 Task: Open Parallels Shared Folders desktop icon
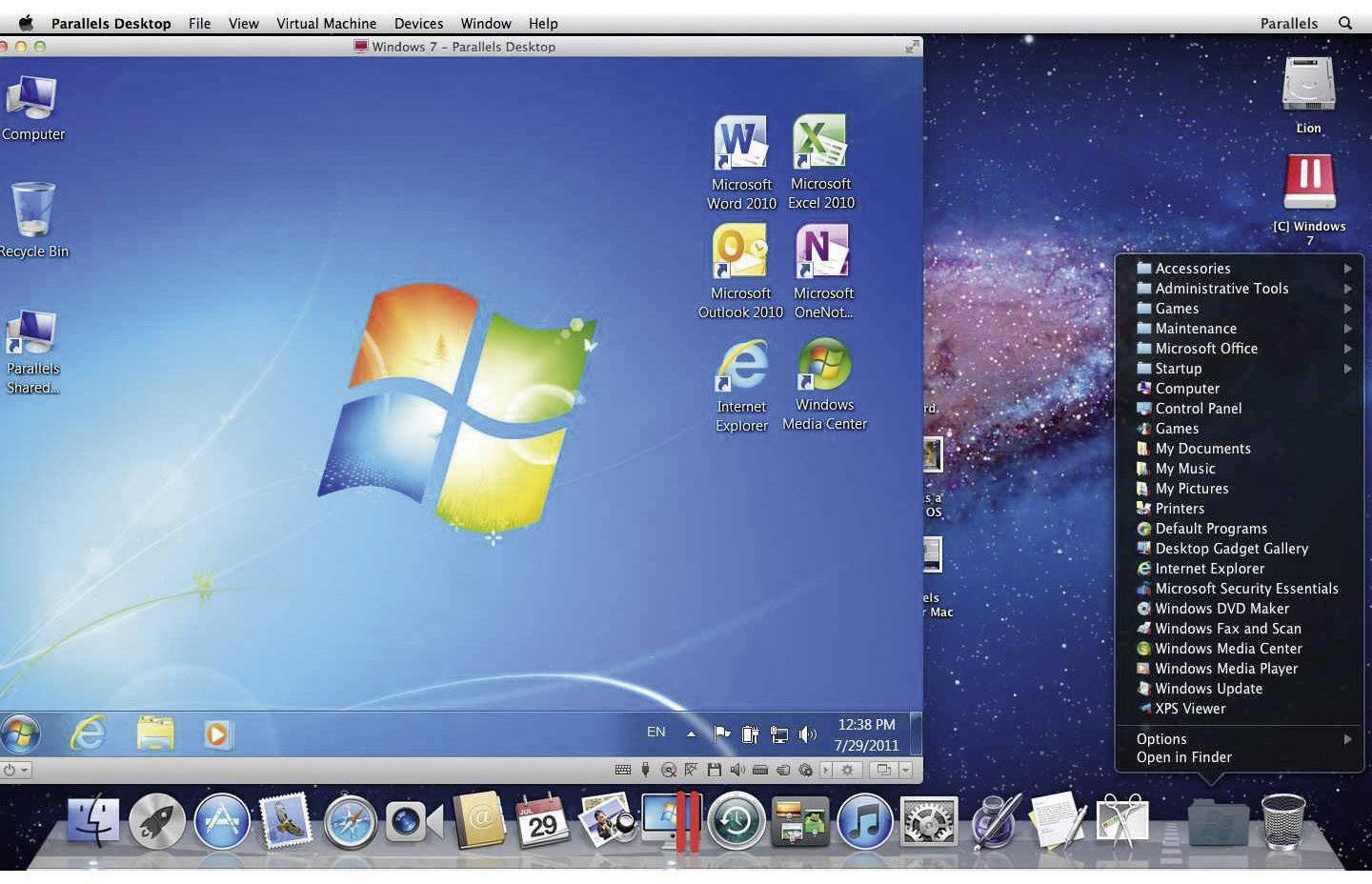point(33,352)
